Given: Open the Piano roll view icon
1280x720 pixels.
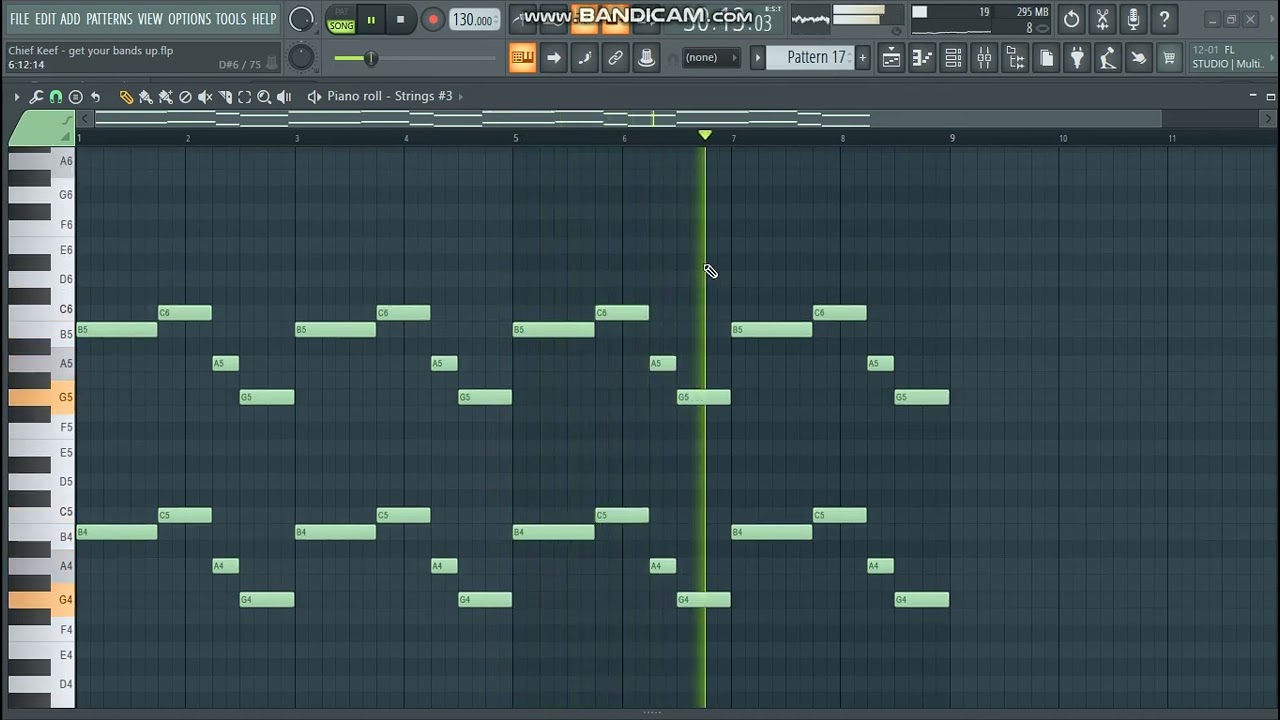Looking at the screenshot, I should click(922, 58).
